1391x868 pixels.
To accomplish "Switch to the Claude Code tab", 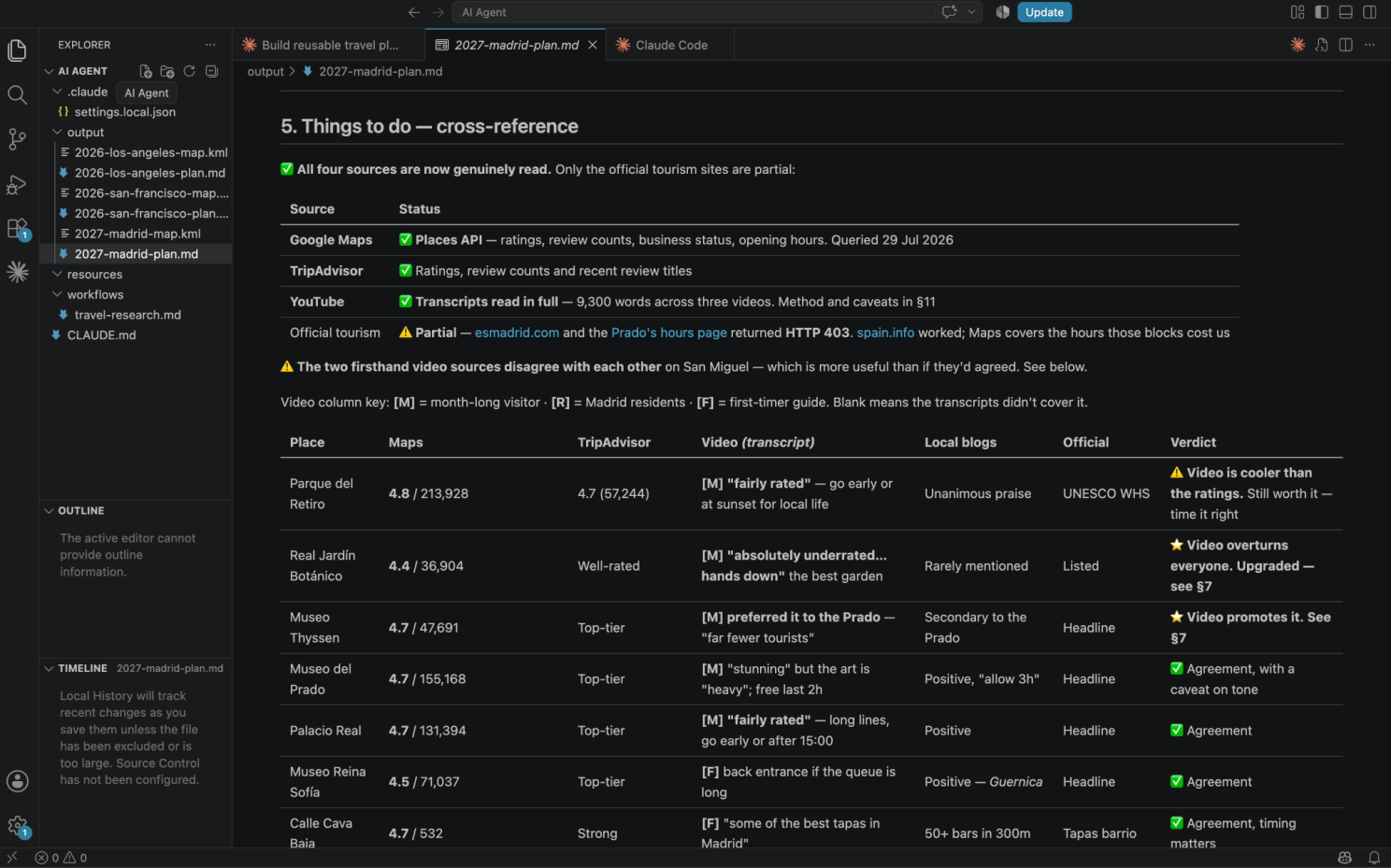I will 670,45.
